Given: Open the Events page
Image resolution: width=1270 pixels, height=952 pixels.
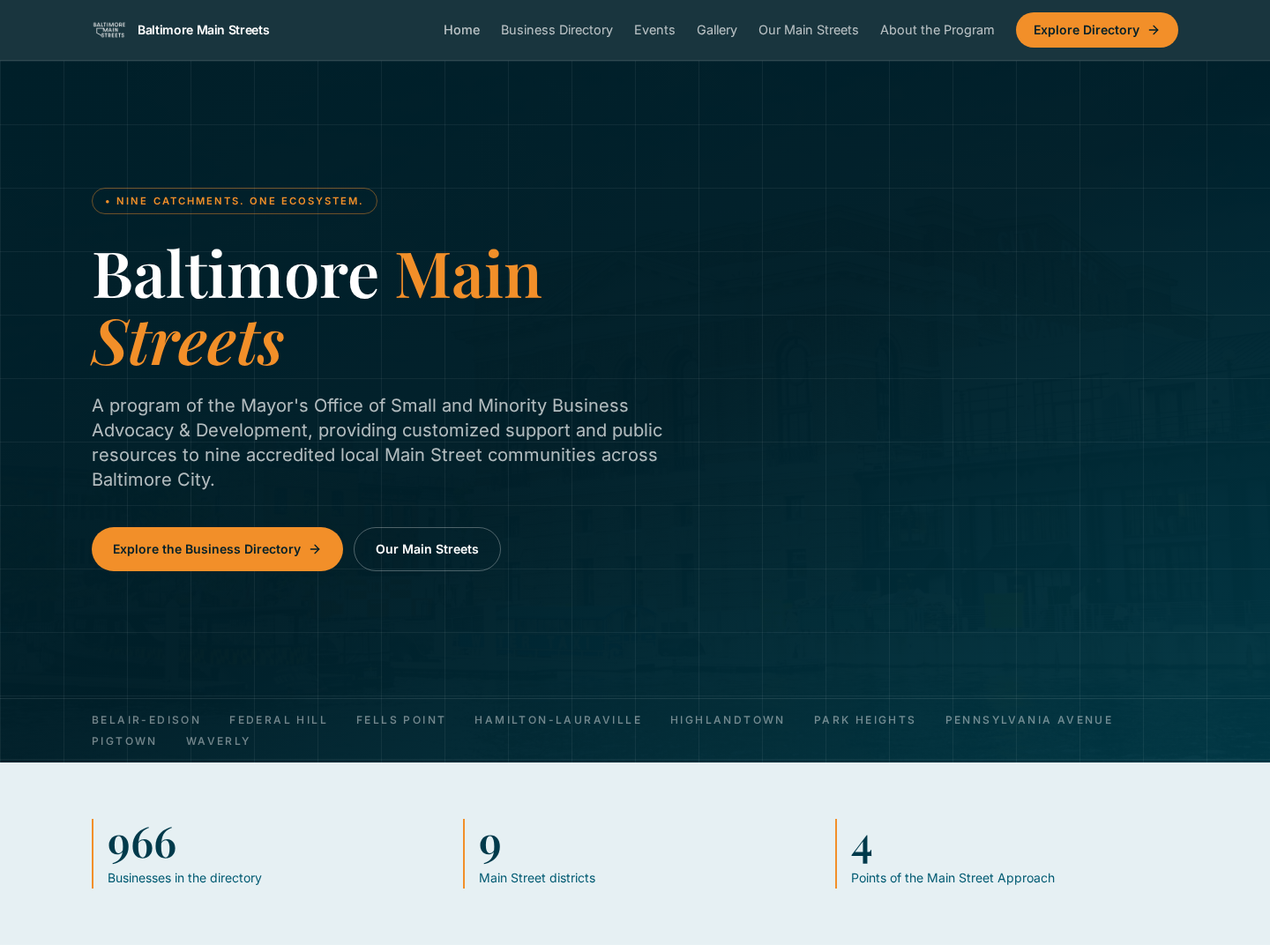Looking at the screenshot, I should (654, 30).
